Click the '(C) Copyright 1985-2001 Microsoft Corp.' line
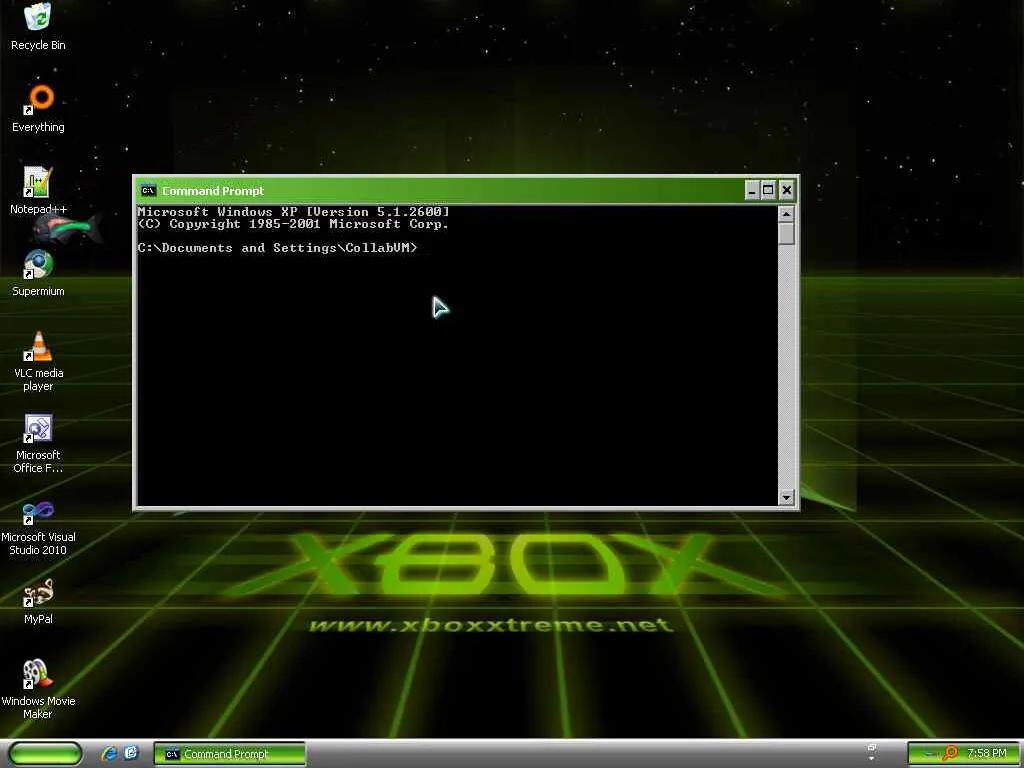 (x=293, y=224)
